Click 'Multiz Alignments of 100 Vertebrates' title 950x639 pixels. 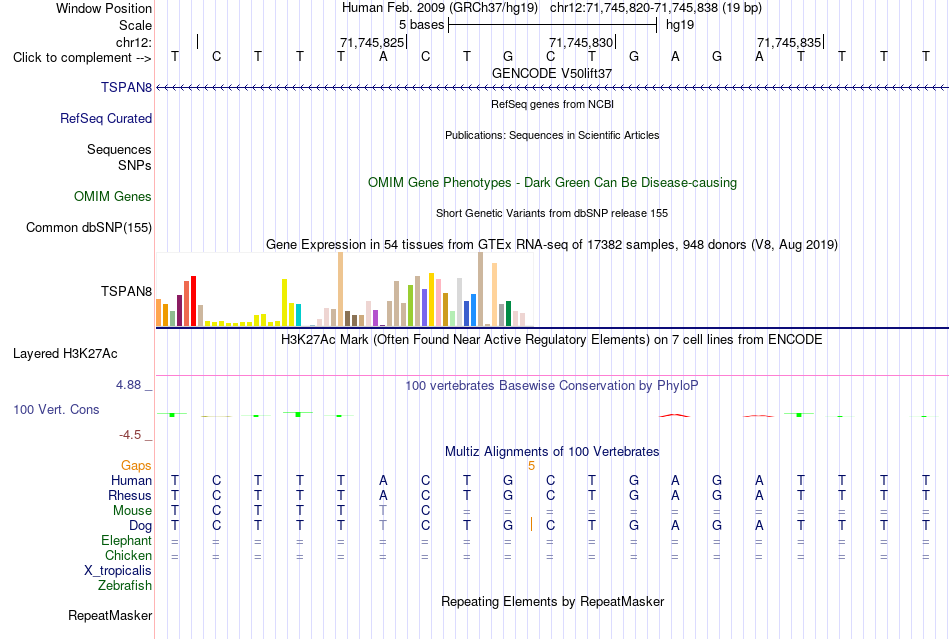pos(552,451)
